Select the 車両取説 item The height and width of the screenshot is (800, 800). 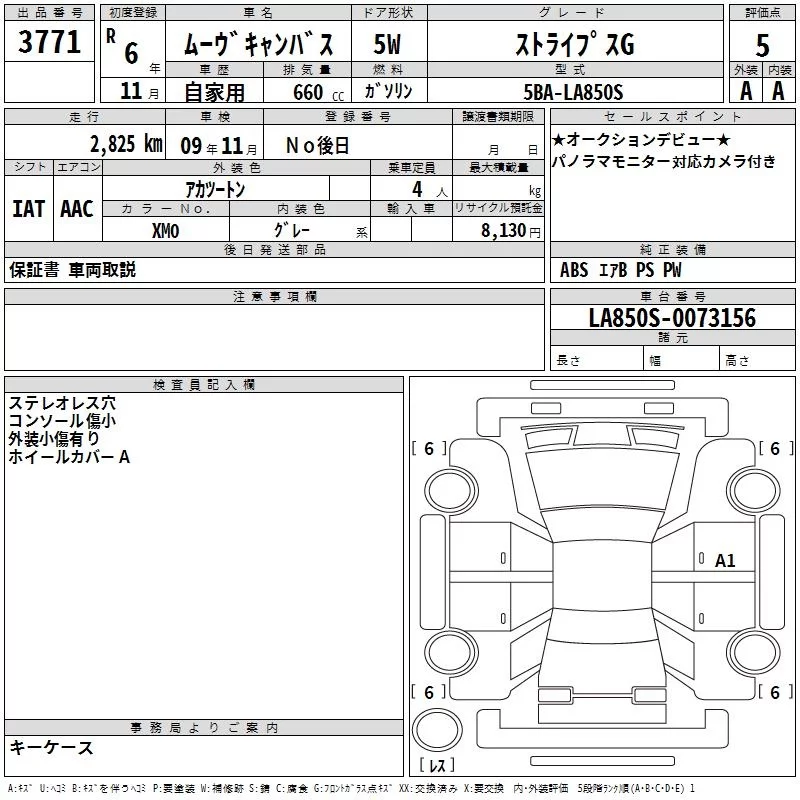point(102,269)
